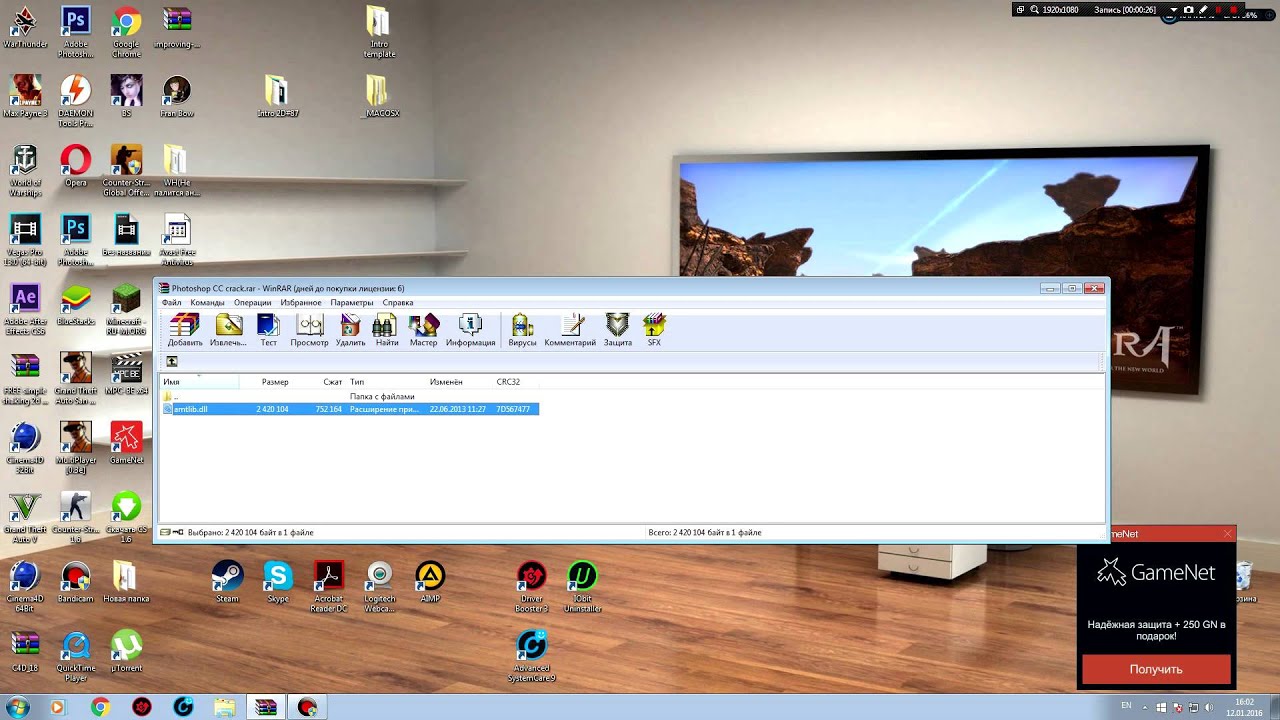The height and width of the screenshot is (720, 1280).
Task: Open the Файл menu
Action: pos(172,302)
